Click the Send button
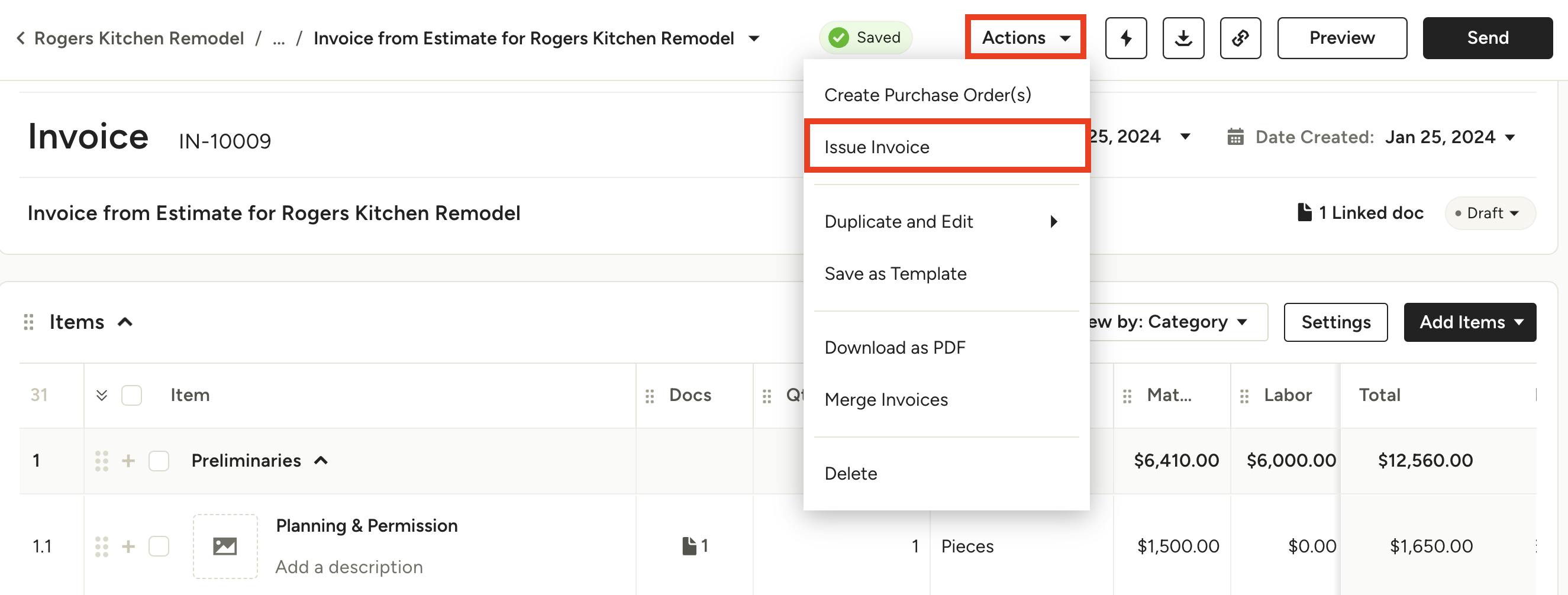This screenshot has height=595, width=1568. [1487, 38]
